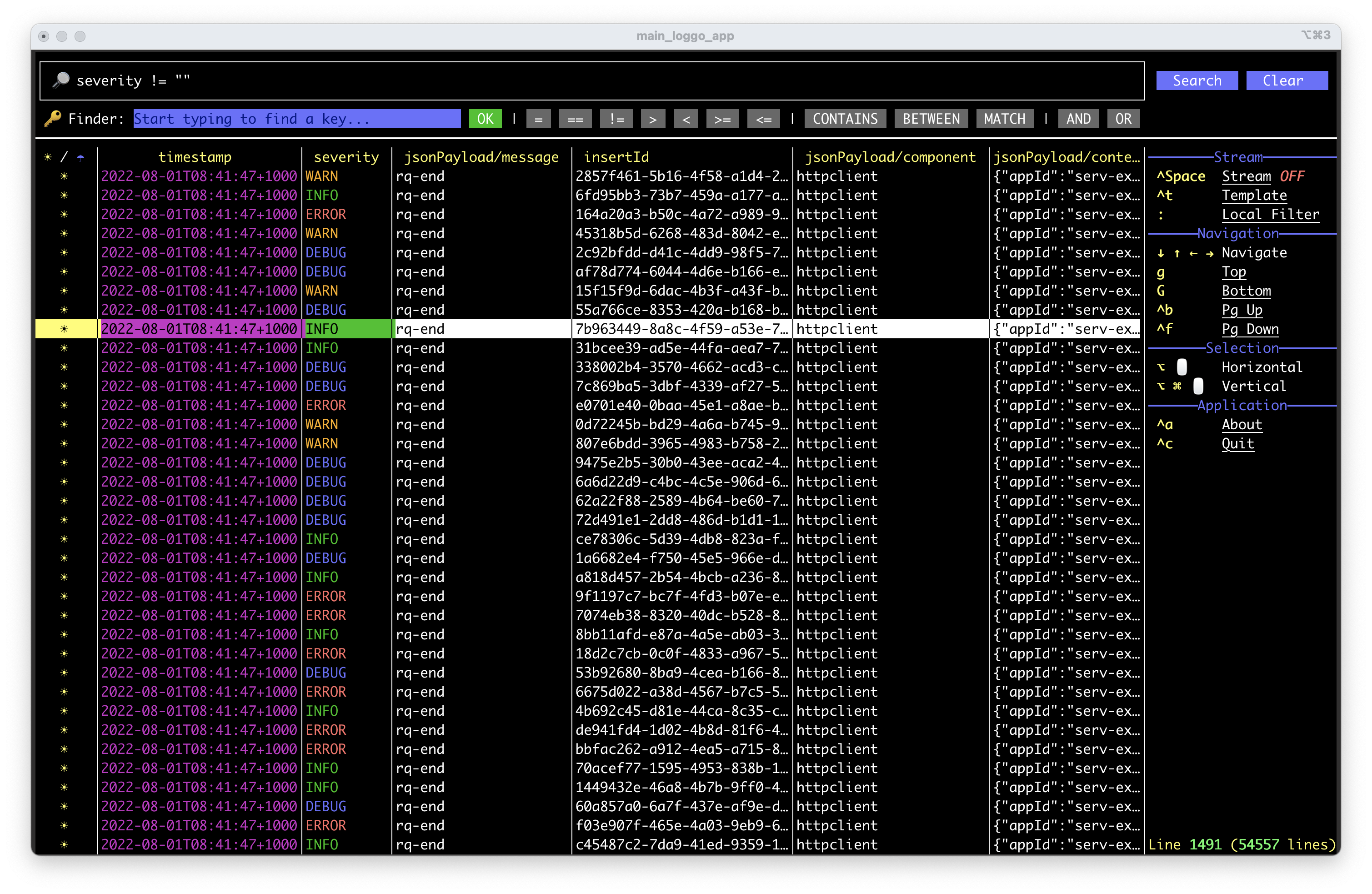Toggle star on first WARN row
The width and height of the screenshot is (1372, 894).
(x=64, y=176)
